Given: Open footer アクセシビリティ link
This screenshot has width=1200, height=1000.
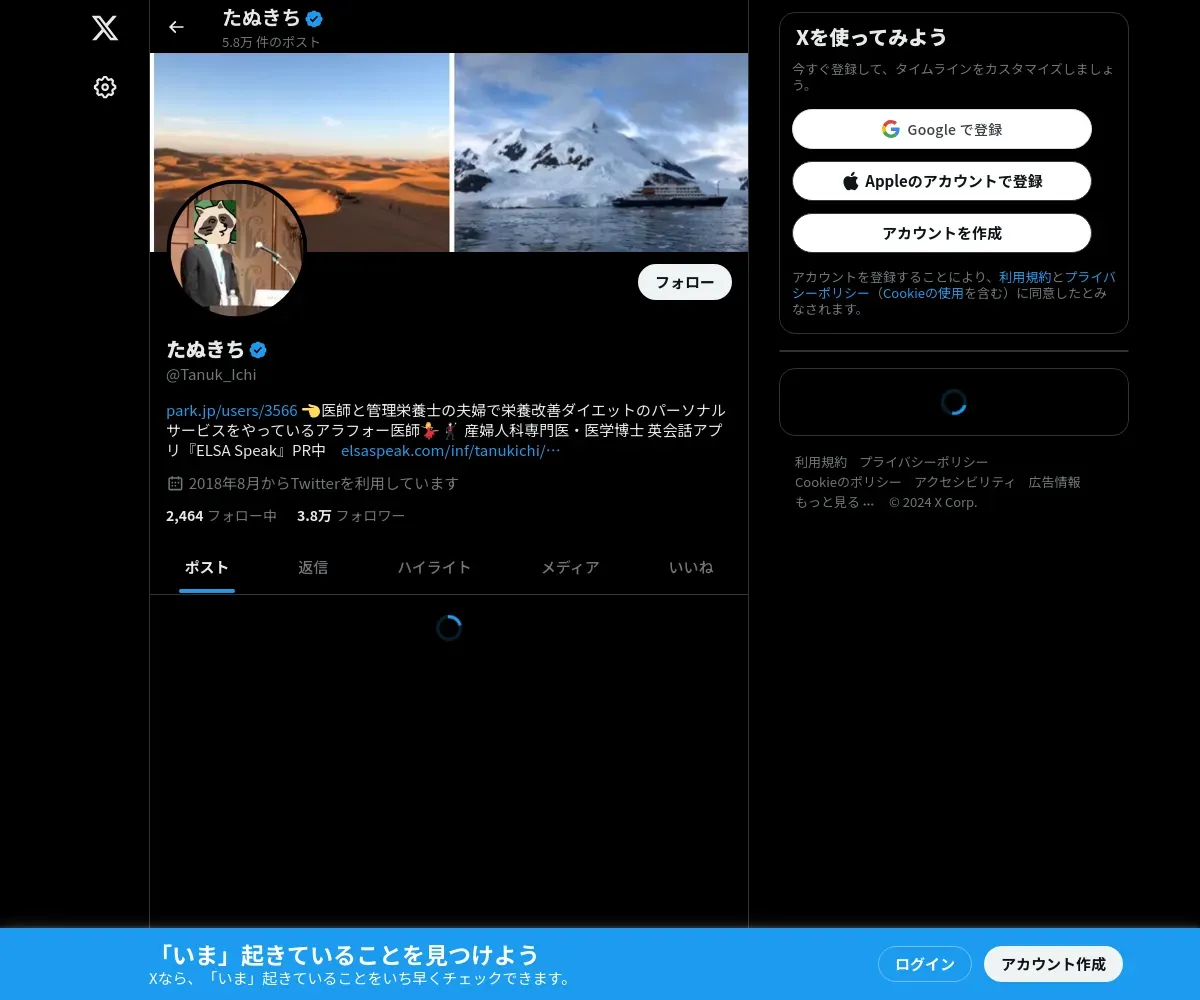Looking at the screenshot, I should point(965,482).
